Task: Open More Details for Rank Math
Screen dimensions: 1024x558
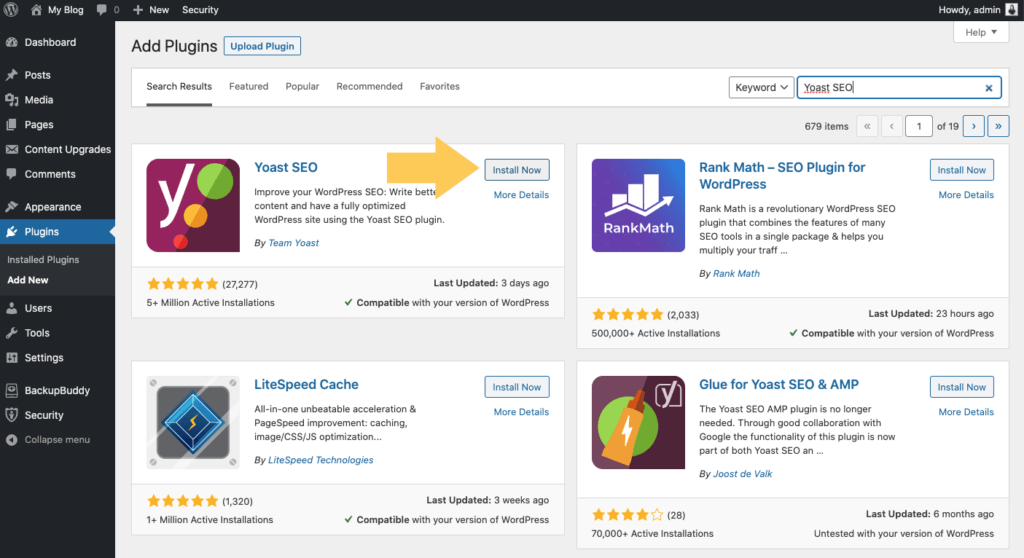Action: [x=966, y=195]
